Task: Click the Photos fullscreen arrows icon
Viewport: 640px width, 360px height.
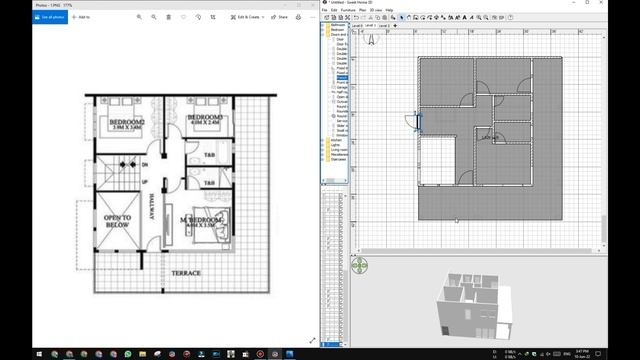Action: tap(312, 340)
